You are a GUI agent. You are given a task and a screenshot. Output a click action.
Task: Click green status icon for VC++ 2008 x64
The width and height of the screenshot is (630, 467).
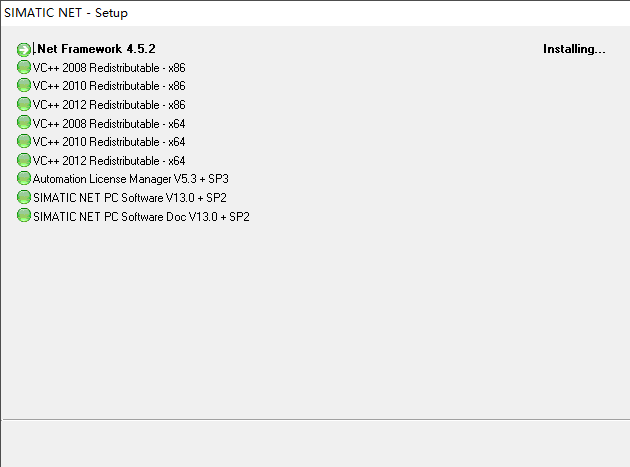pyautogui.click(x=24, y=123)
